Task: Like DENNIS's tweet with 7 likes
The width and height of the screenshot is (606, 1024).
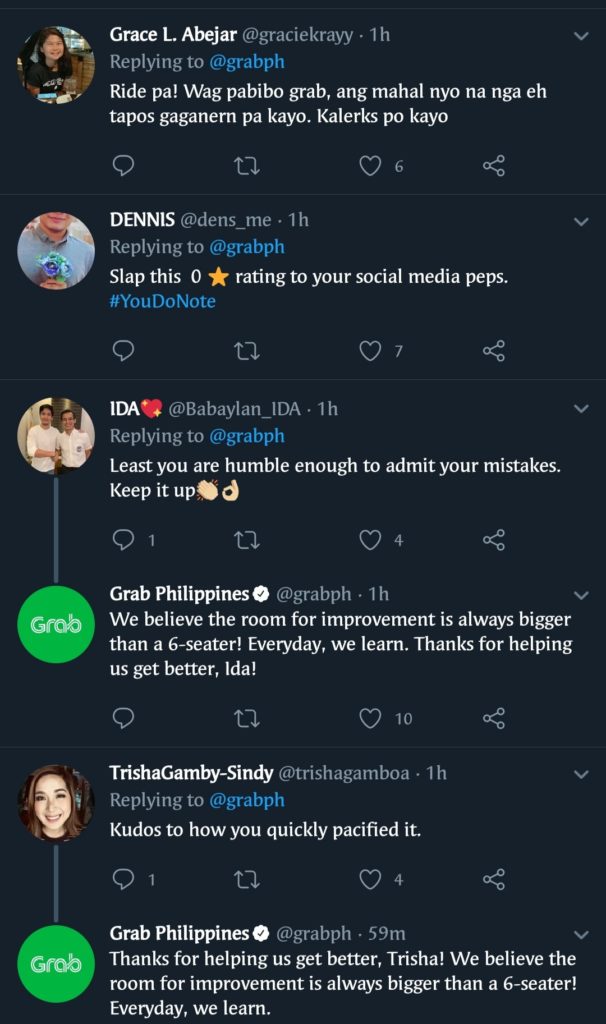Action: coord(370,351)
